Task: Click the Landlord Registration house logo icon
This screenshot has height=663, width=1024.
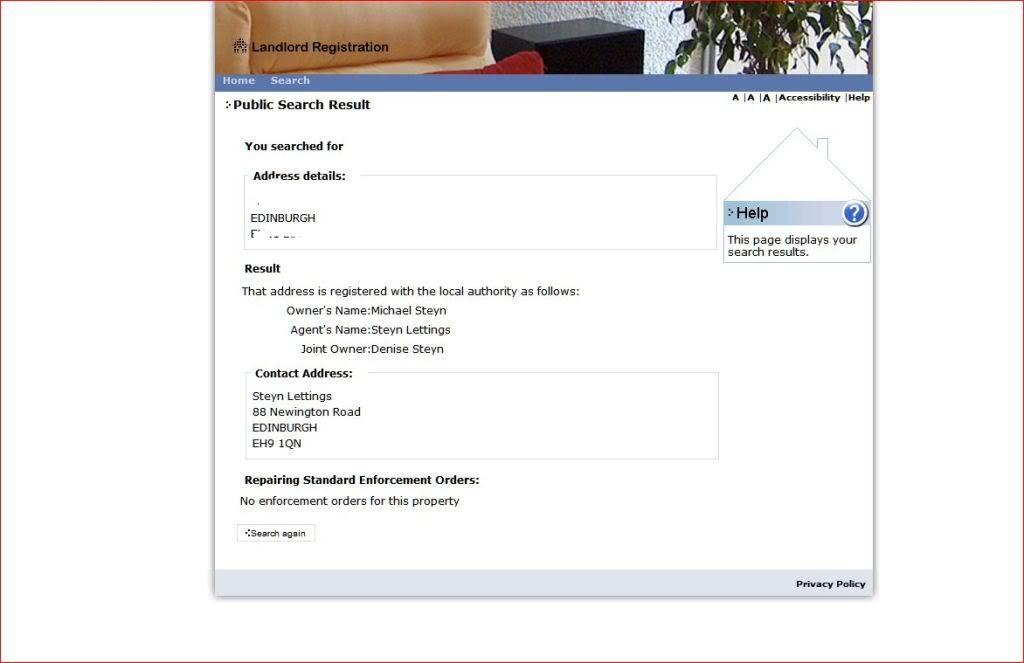Action: point(240,46)
